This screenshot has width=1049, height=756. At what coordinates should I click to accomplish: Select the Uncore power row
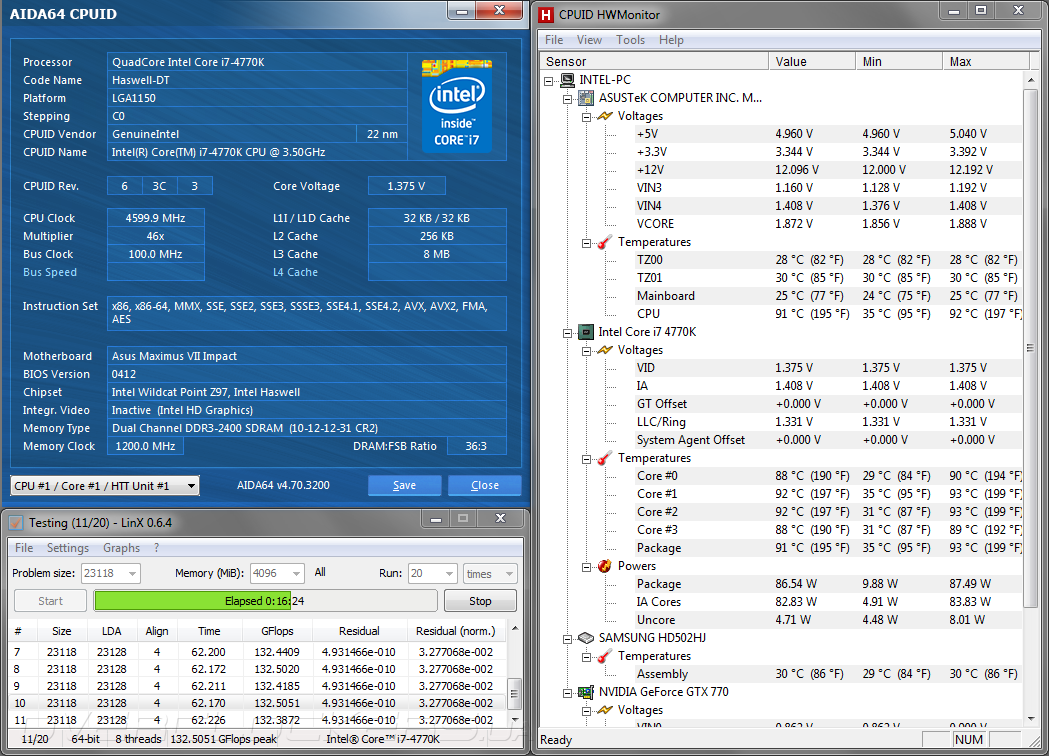pyautogui.click(x=828, y=620)
